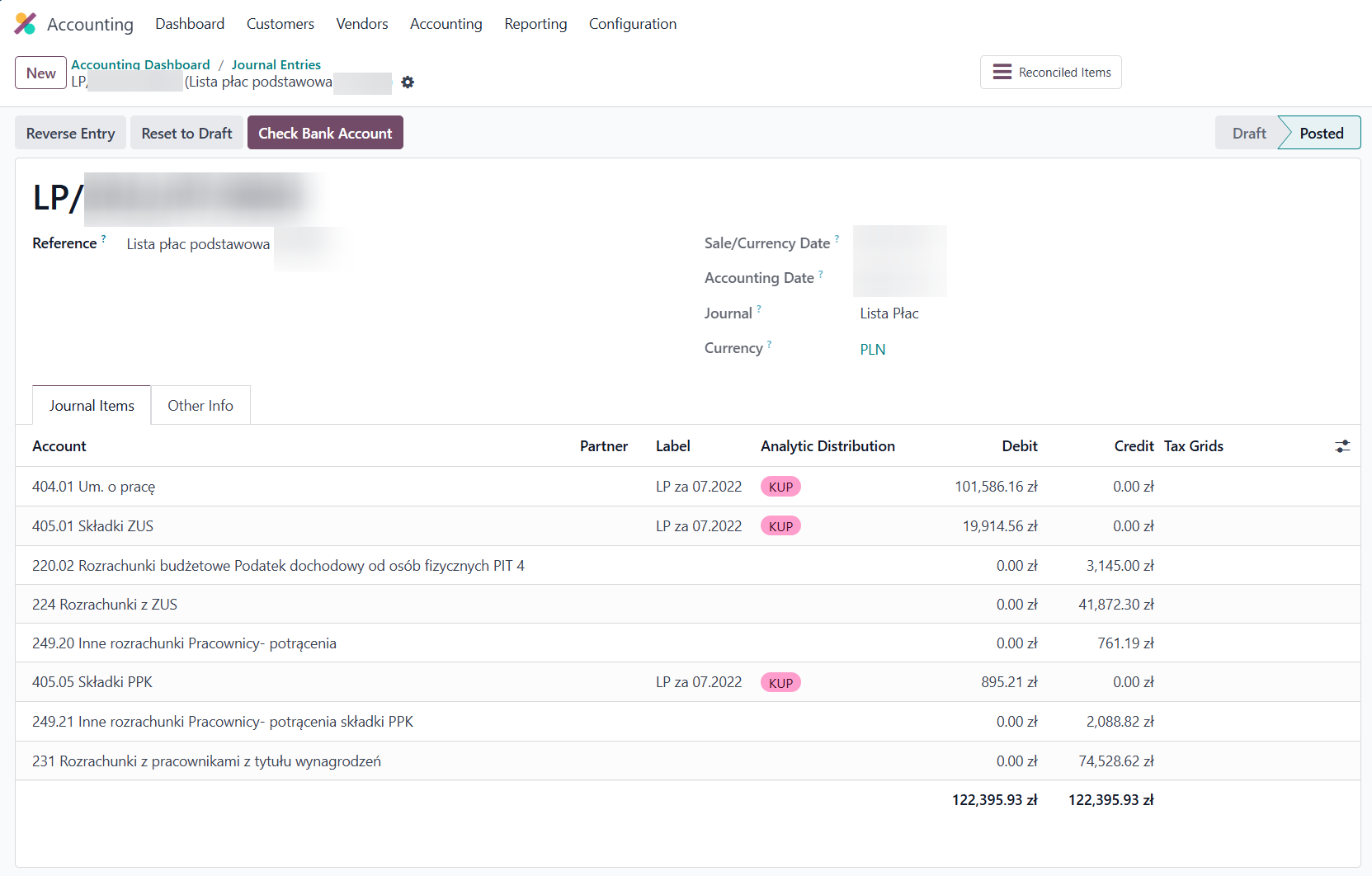1372x876 pixels.
Task: Open column settings adjust icon in table header
Action: point(1342,446)
